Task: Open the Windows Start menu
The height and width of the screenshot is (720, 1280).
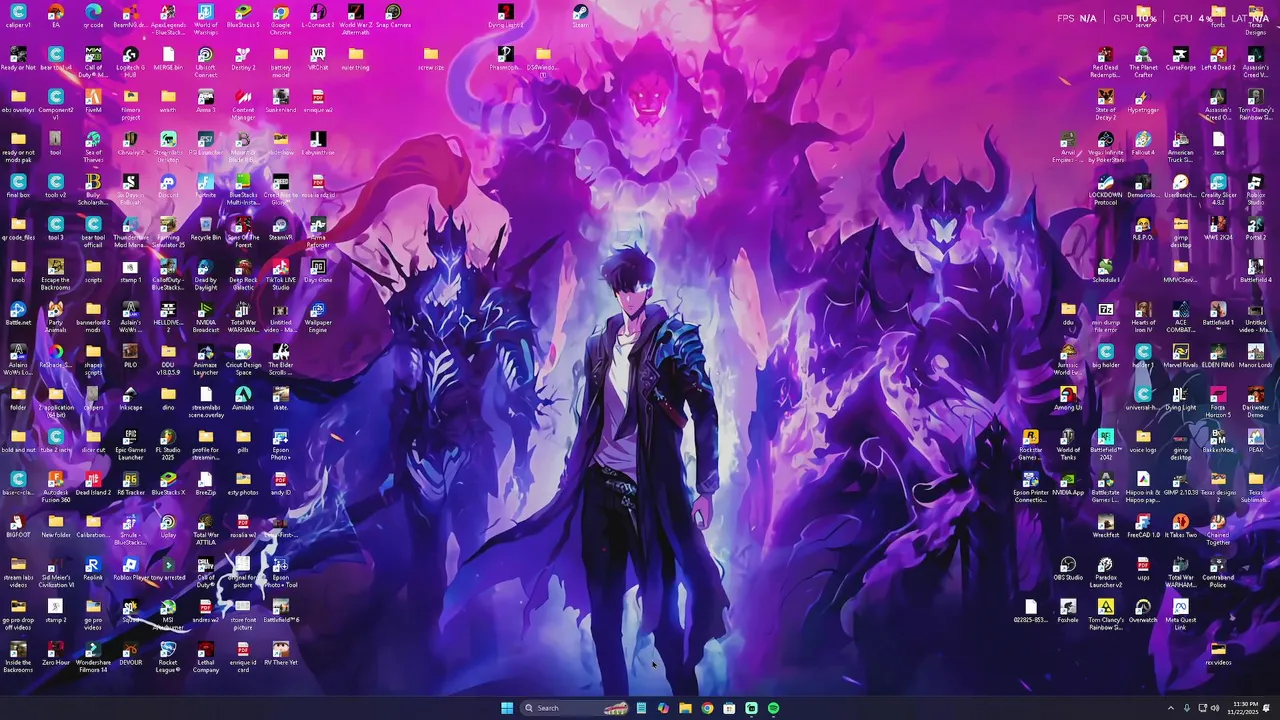Action: tap(507, 708)
